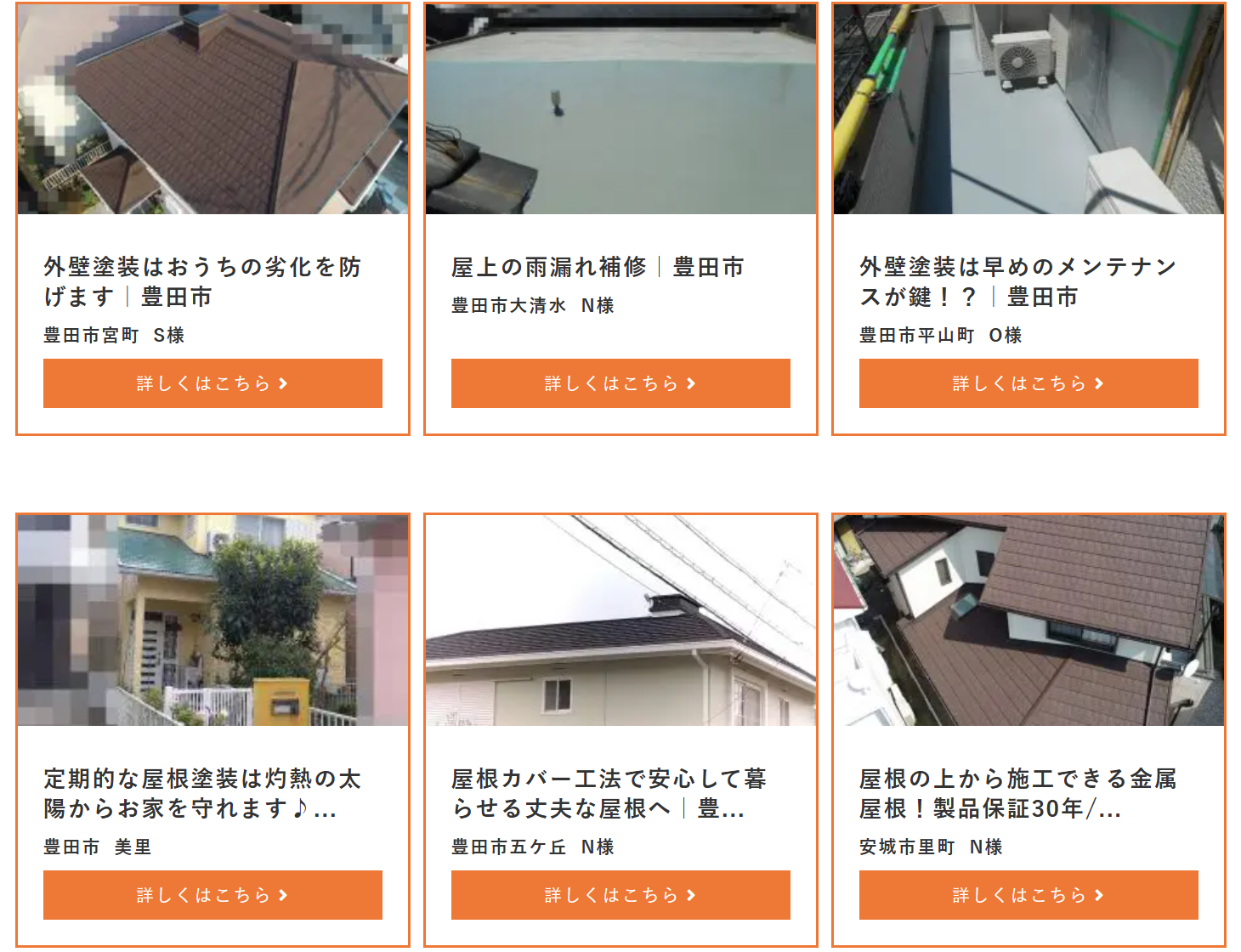Click the chevron arrow on the 豊田市宮町 S様 button
1241x952 pixels.
coord(283,384)
